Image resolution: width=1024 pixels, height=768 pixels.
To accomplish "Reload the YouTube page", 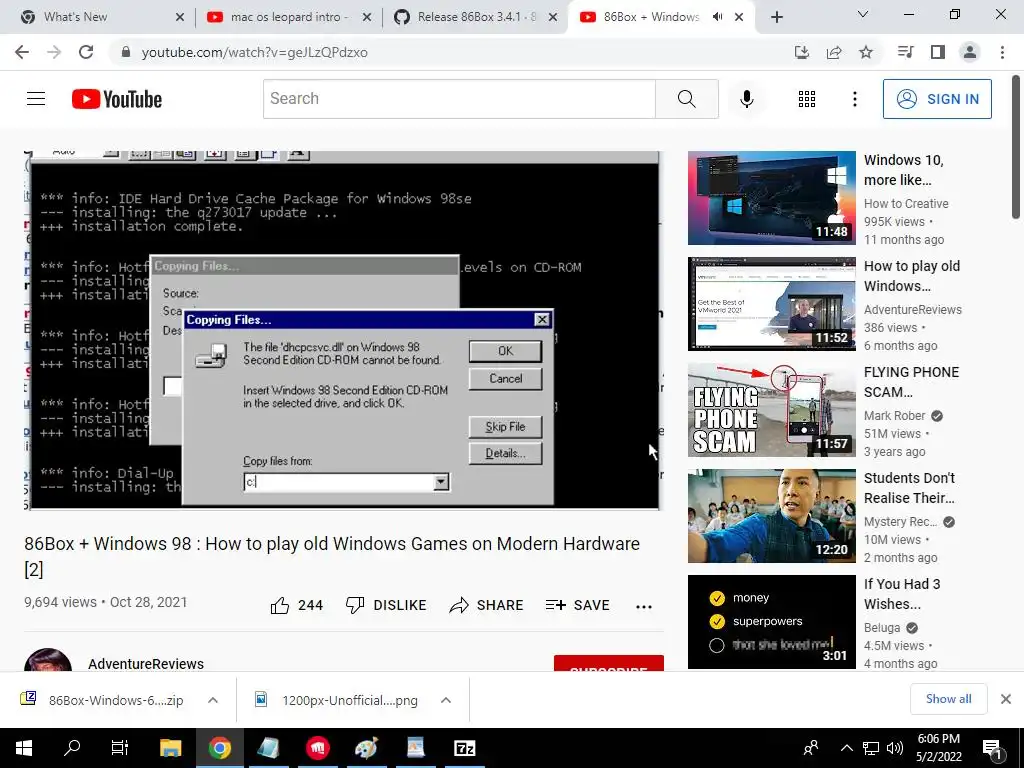I will pyautogui.click(x=86, y=52).
